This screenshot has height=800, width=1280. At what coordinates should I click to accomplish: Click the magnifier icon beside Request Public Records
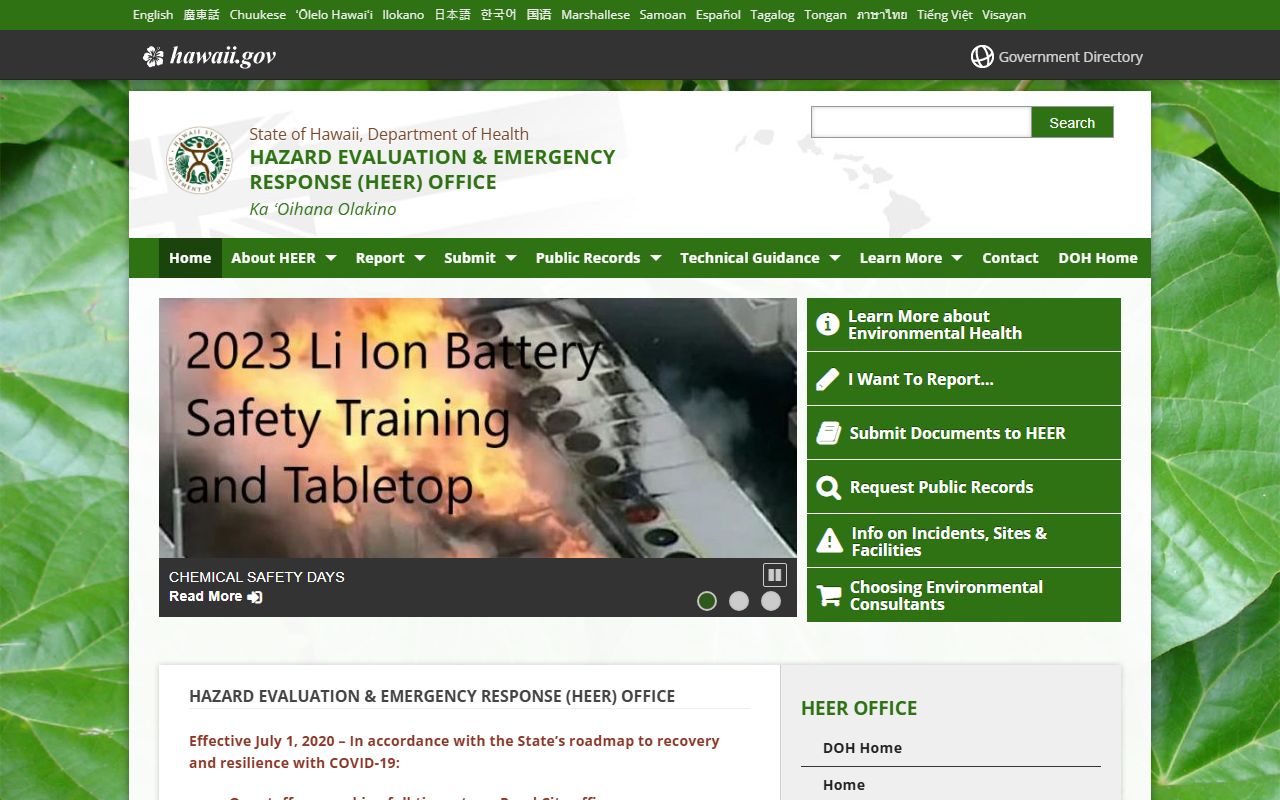pyautogui.click(x=829, y=487)
